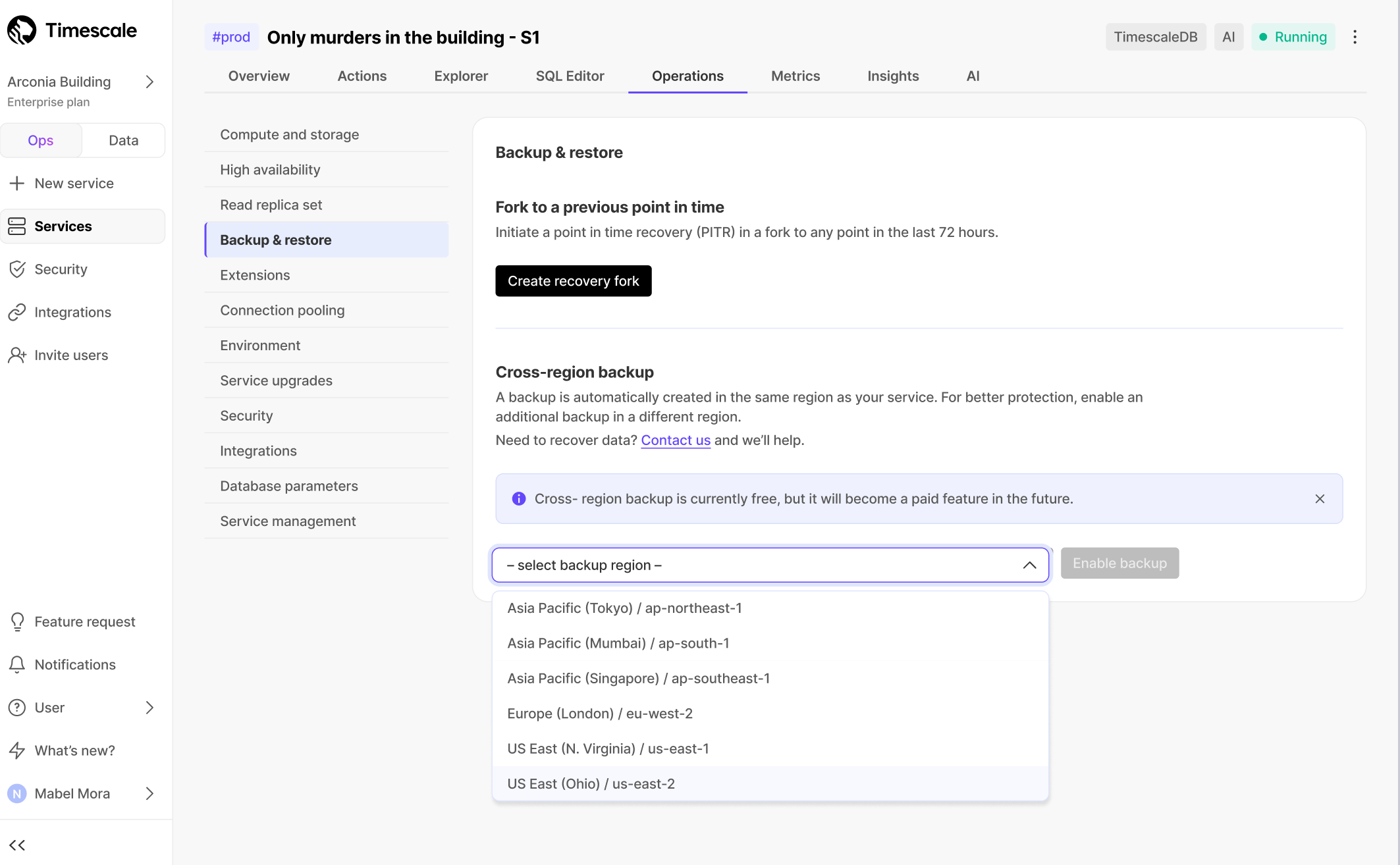1400x865 pixels.
Task: Open Environment section
Action: (327, 345)
